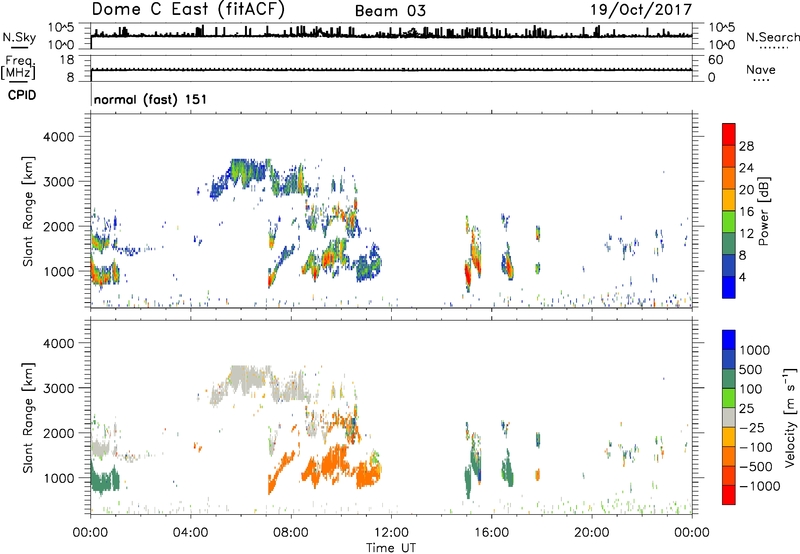This screenshot has width=800, height=554.
Task: Click the "Beam 03" label
Action: point(390,11)
